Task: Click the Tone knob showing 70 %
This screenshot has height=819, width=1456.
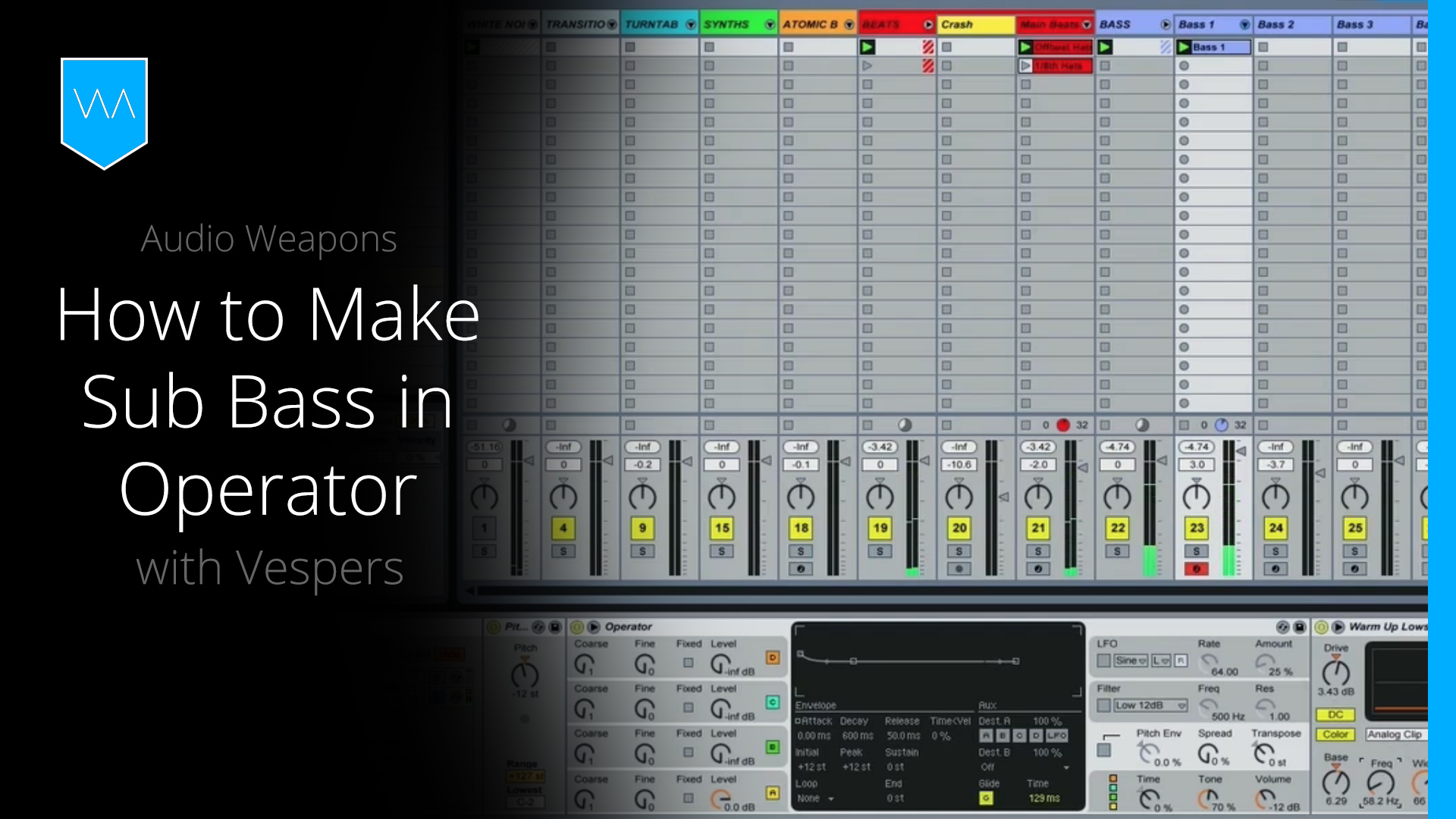Action: tap(1207, 798)
